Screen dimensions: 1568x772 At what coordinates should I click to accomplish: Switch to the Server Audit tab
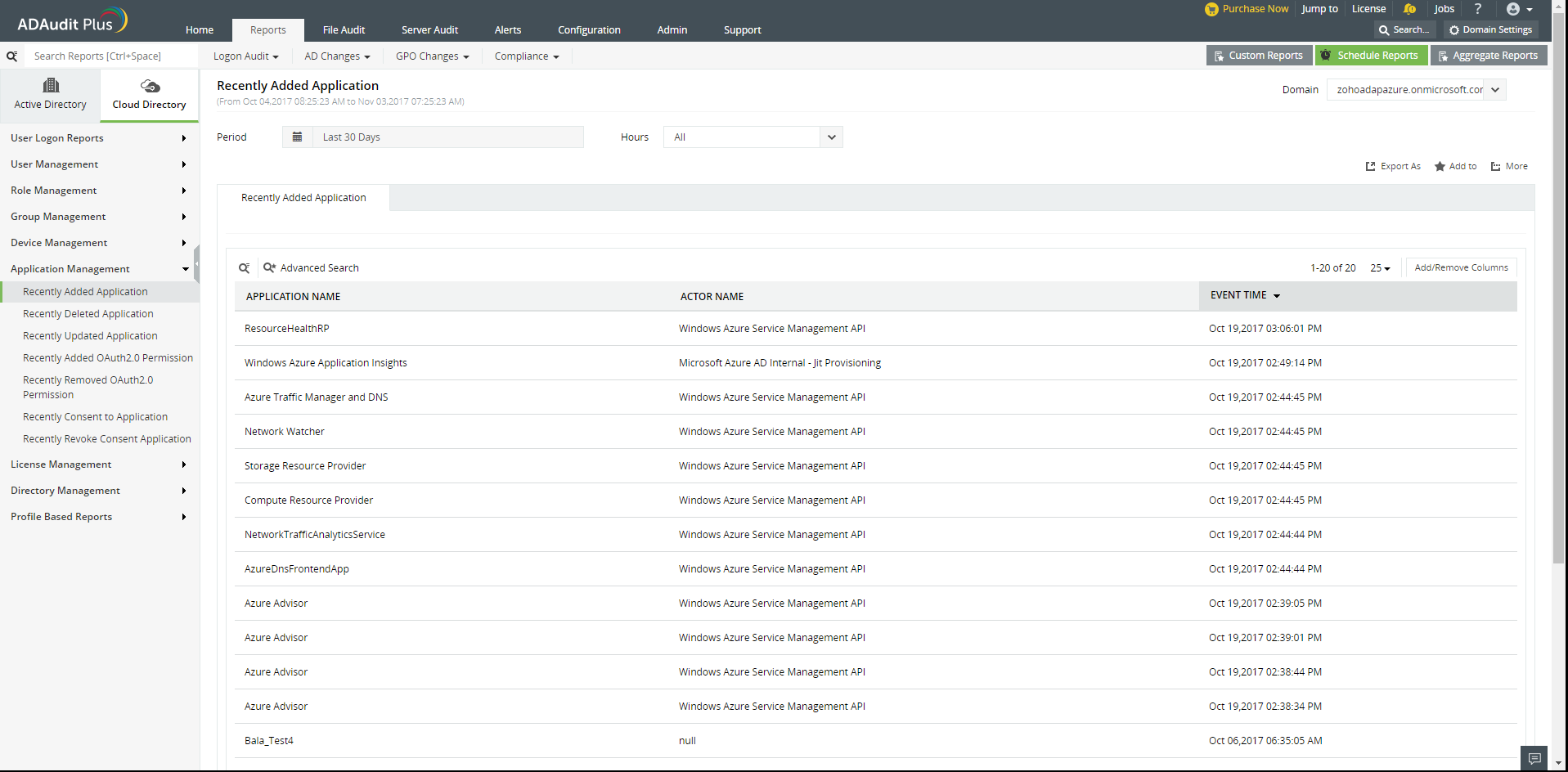(429, 30)
